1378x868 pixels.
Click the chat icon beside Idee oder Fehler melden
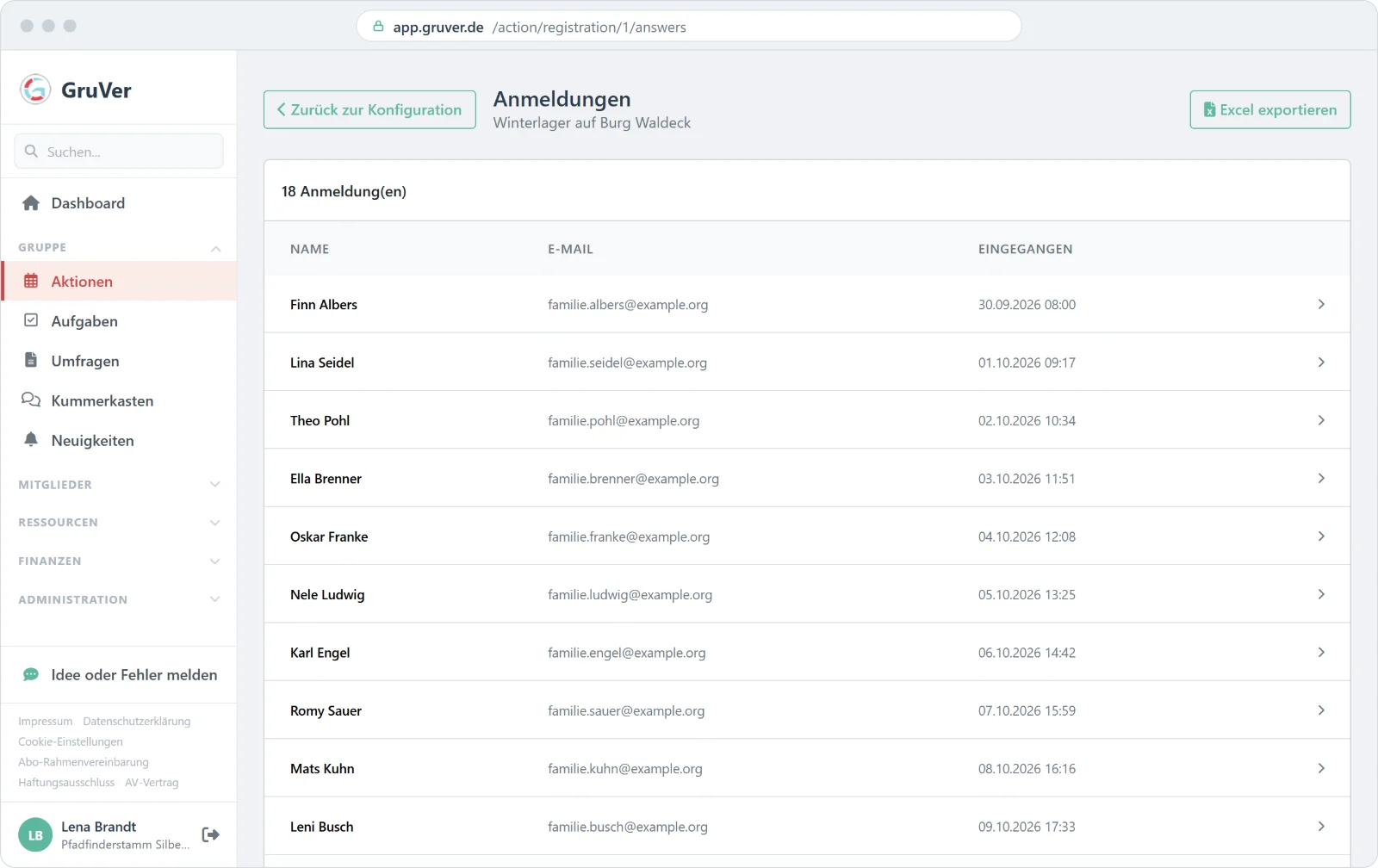(31, 674)
